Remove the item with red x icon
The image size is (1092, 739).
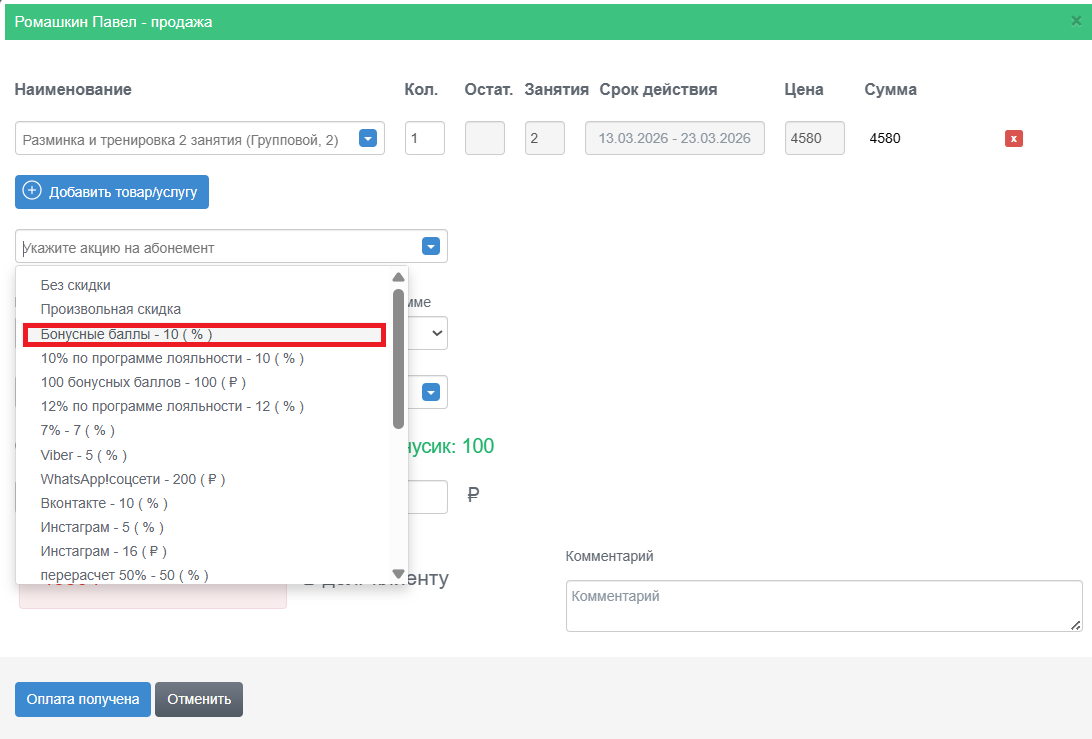click(x=1013, y=138)
